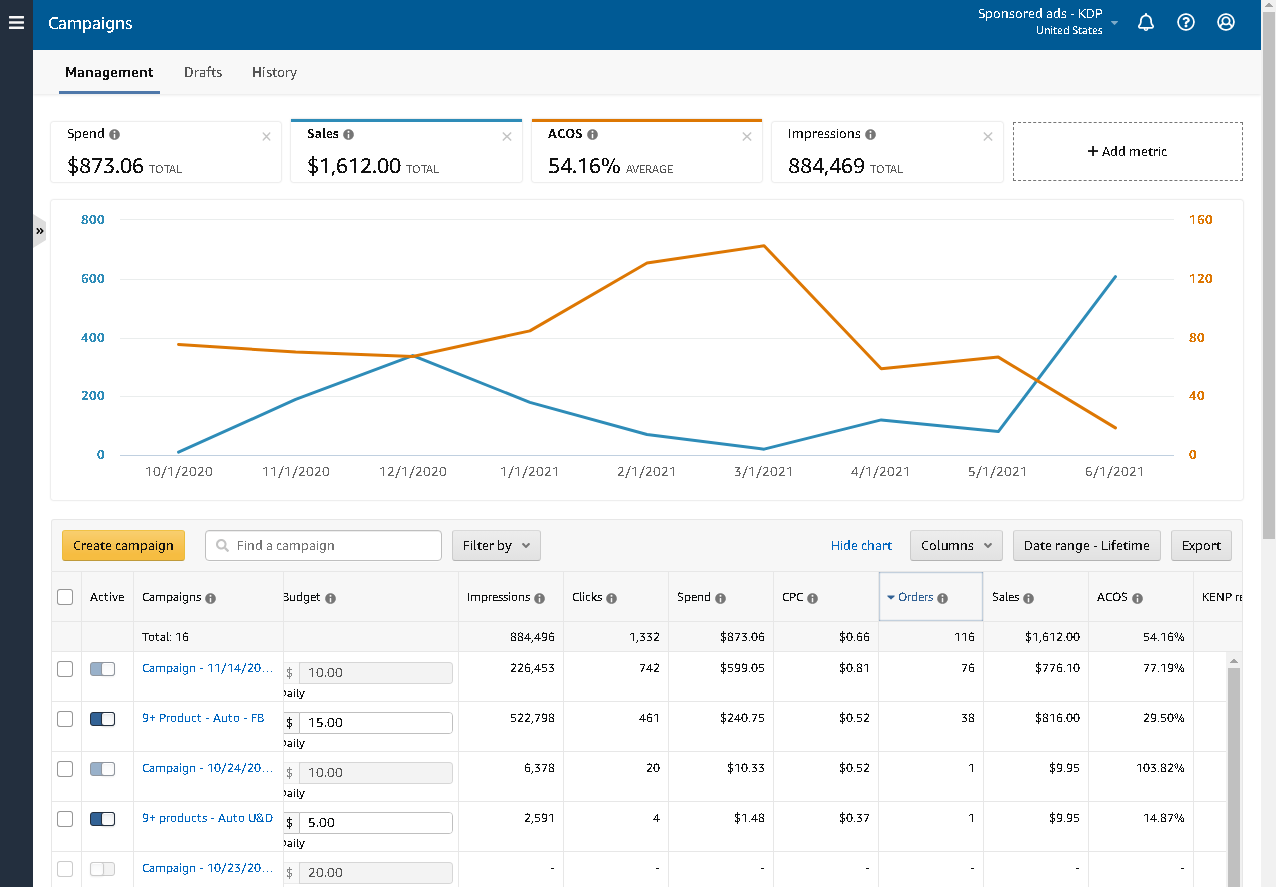The height and width of the screenshot is (887, 1276).
Task: Check the select-all campaigns checkbox
Action: tap(65, 597)
